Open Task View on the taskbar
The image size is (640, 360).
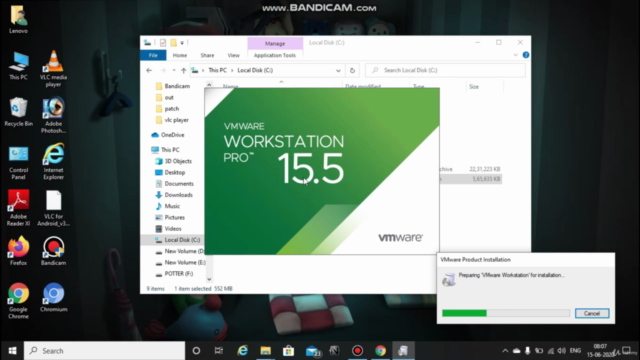tap(219, 351)
